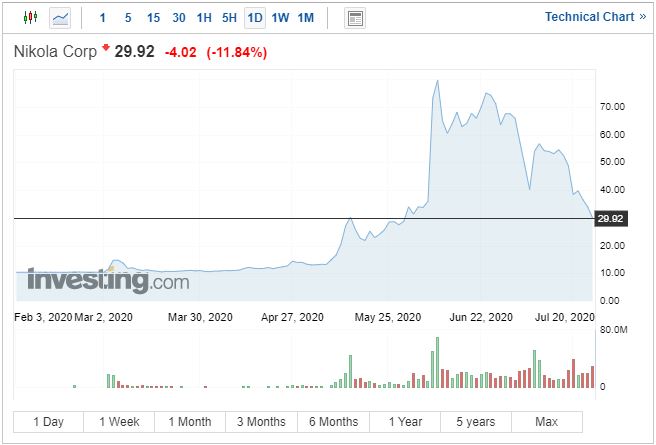The image size is (656, 445).
Task: Show the 1 Week range
Action: point(119,422)
